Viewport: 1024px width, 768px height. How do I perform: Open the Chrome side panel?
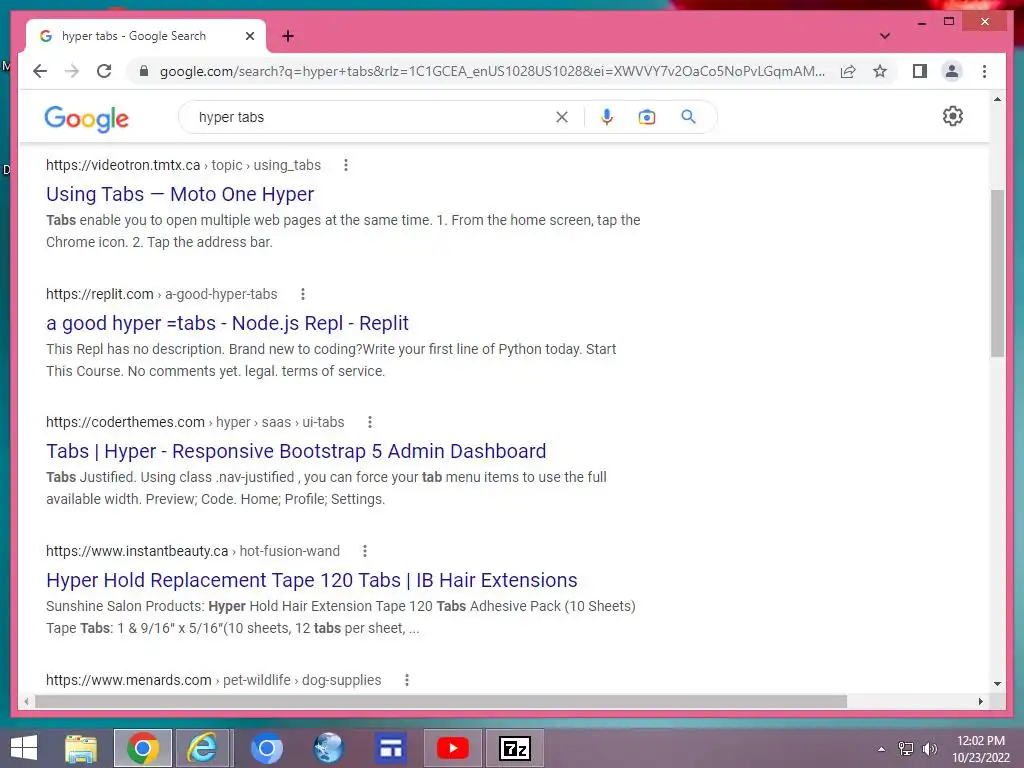tap(920, 71)
